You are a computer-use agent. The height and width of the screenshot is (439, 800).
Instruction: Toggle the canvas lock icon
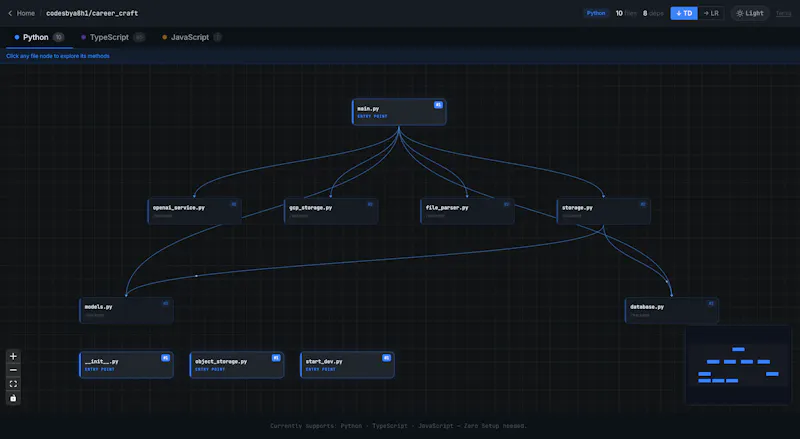[x=13, y=398]
